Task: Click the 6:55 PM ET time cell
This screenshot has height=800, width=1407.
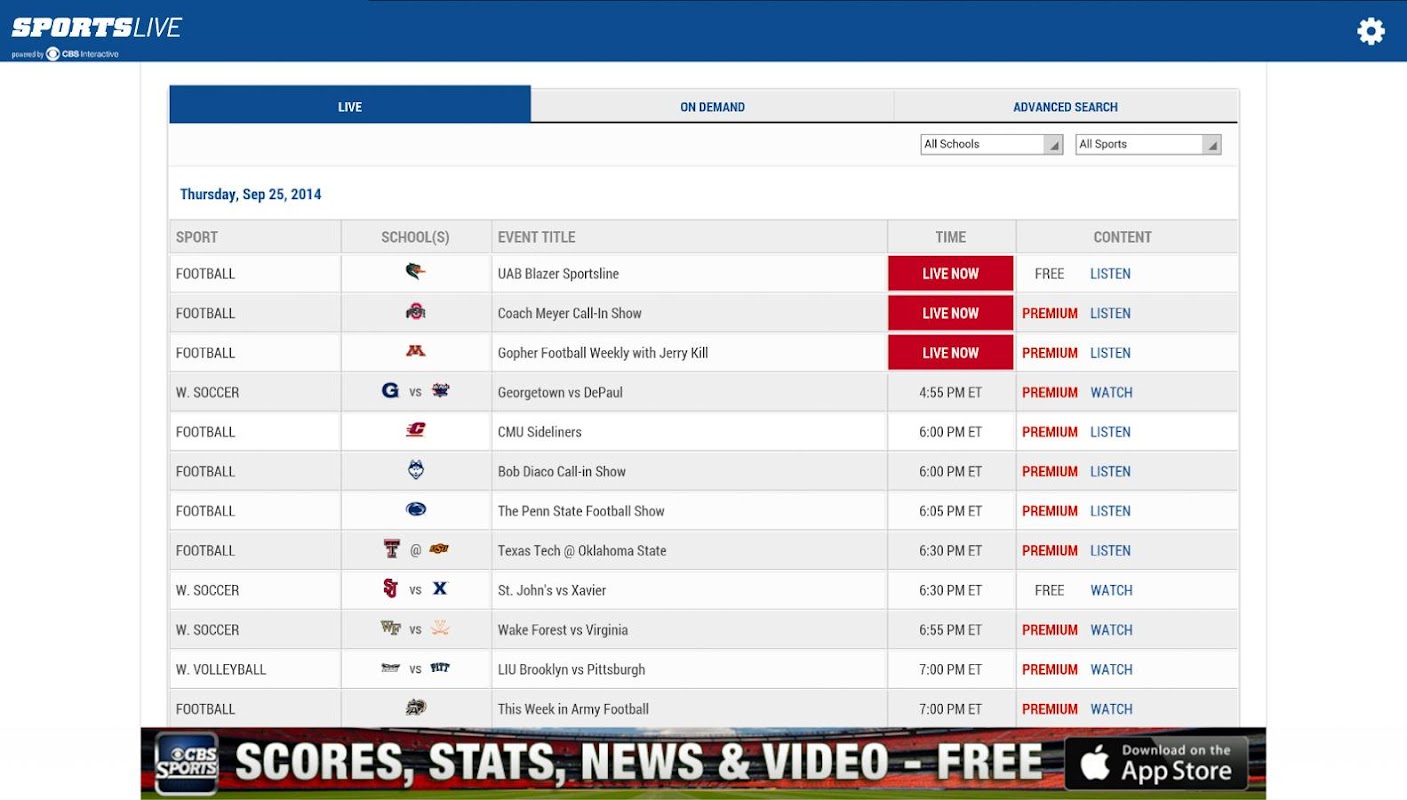Action: click(951, 630)
